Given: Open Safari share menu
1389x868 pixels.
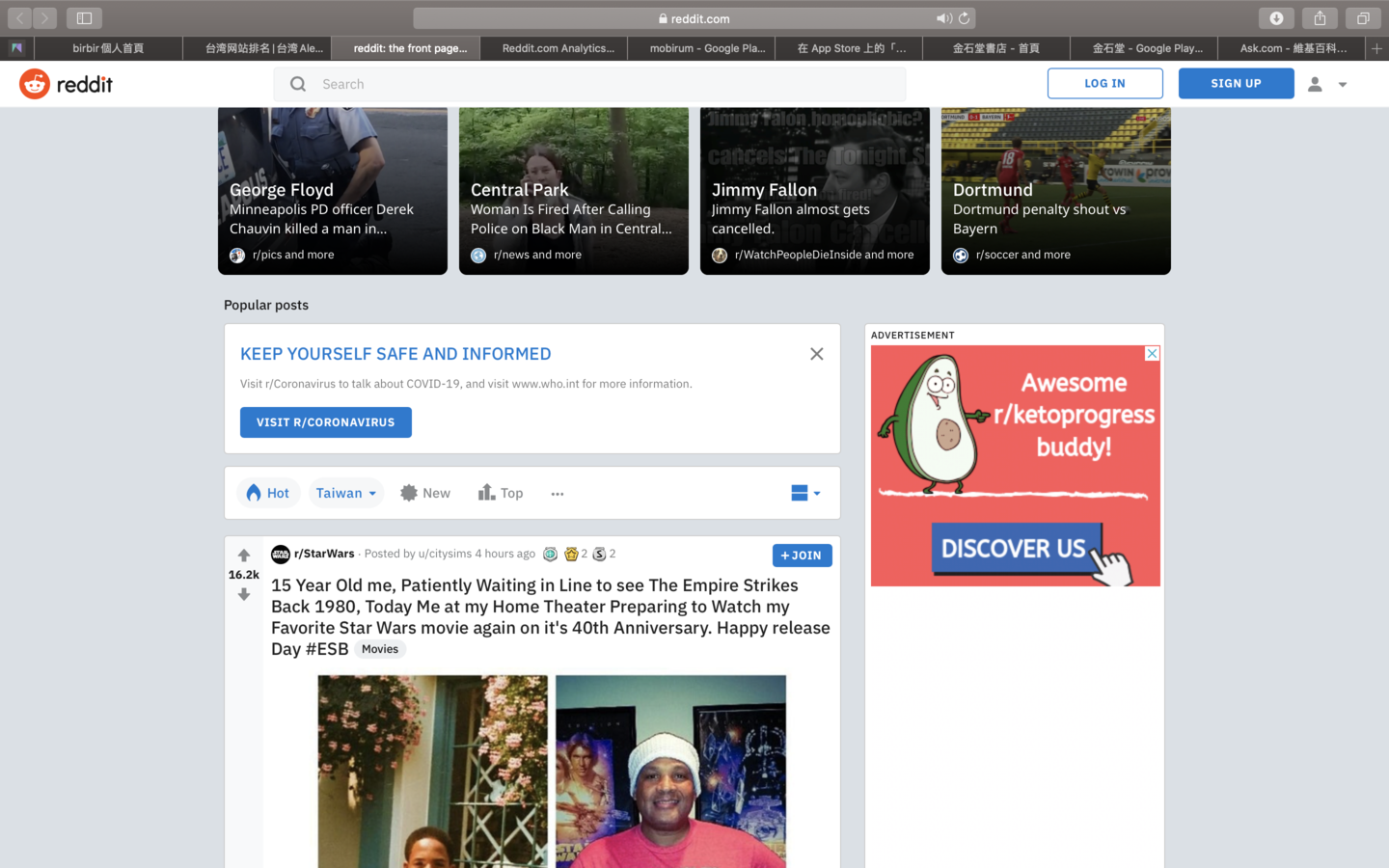Looking at the screenshot, I should (x=1320, y=18).
